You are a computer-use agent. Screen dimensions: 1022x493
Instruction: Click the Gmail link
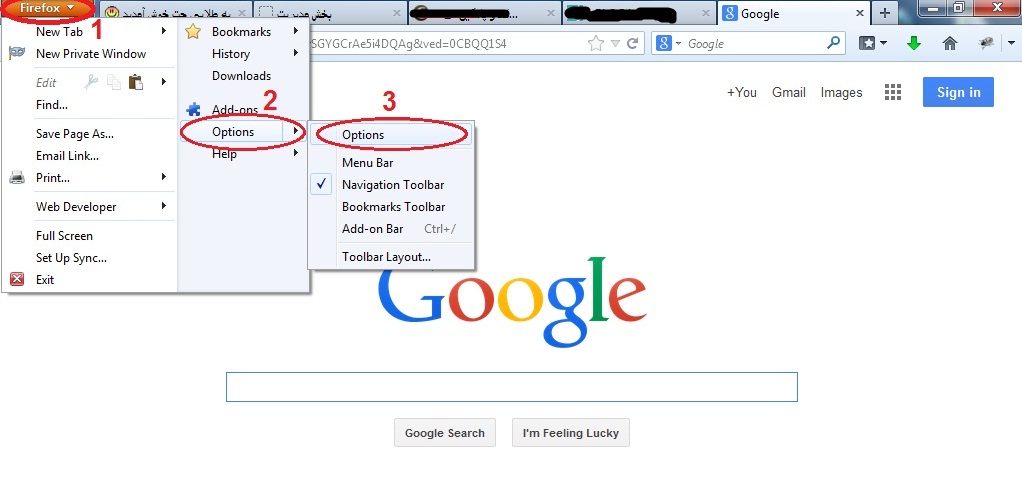pyautogui.click(x=789, y=93)
